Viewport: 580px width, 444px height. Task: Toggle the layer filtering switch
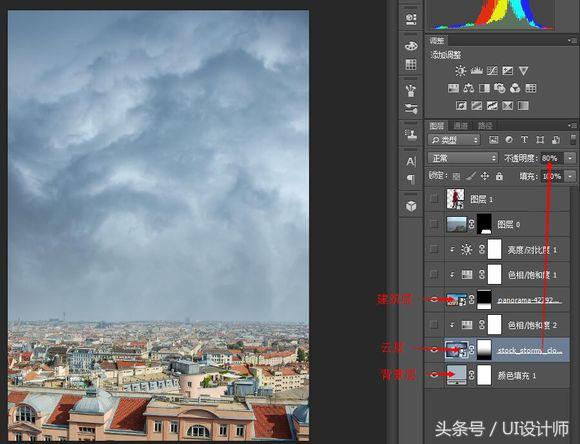[573, 139]
